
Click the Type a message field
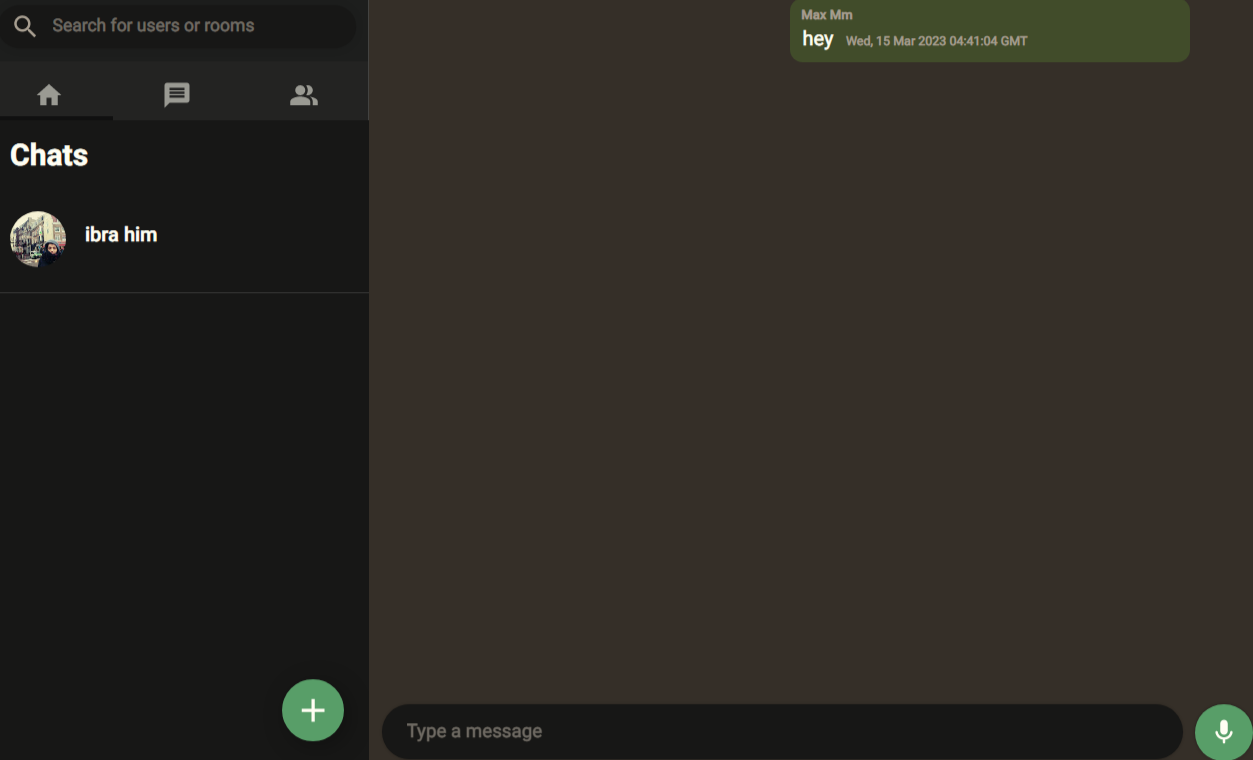tap(700, 731)
